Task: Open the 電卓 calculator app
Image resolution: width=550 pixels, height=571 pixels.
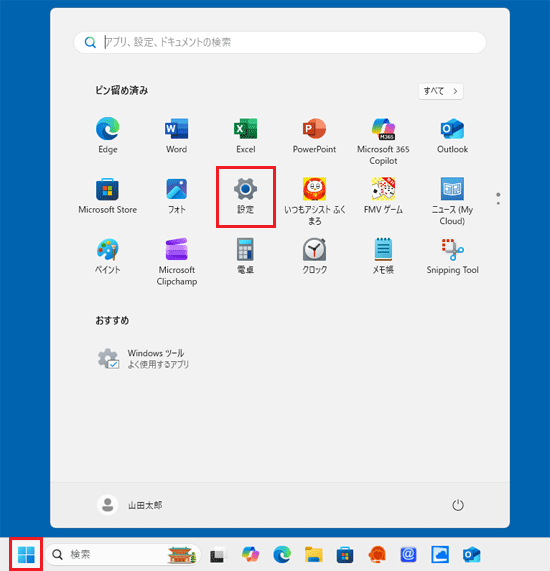Action: [245, 256]
